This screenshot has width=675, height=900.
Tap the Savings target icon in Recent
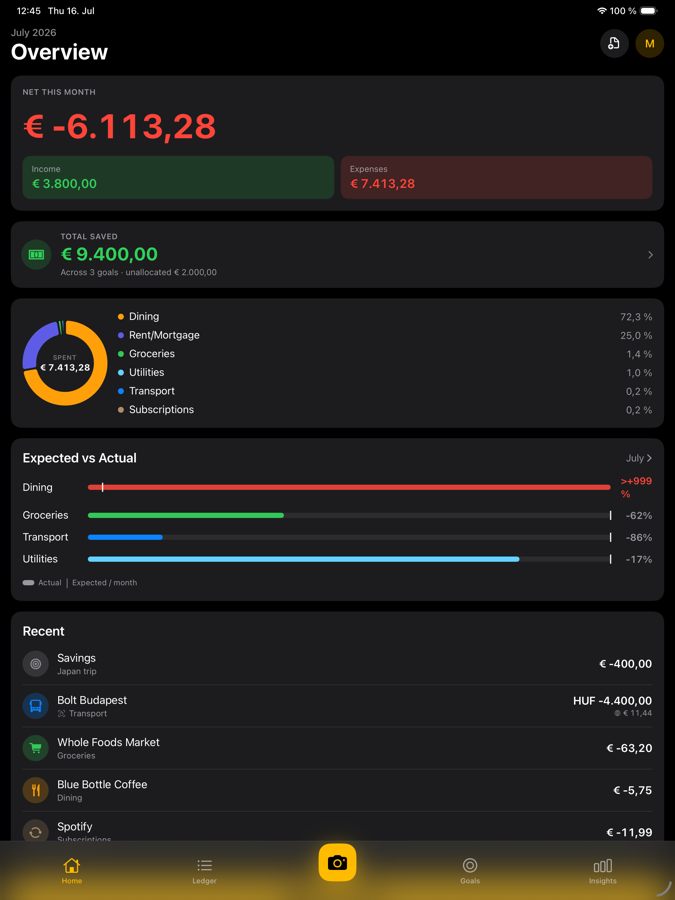coord(36,664)
